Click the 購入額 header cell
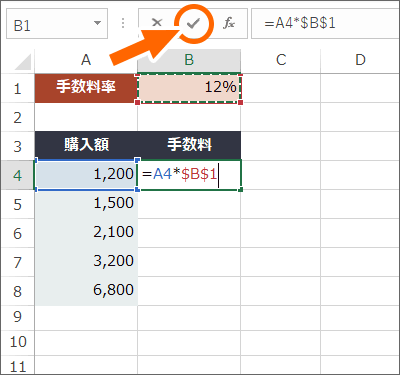Image resolution: width=400 pixels, height=375 pixels. (x=86, y=146)
